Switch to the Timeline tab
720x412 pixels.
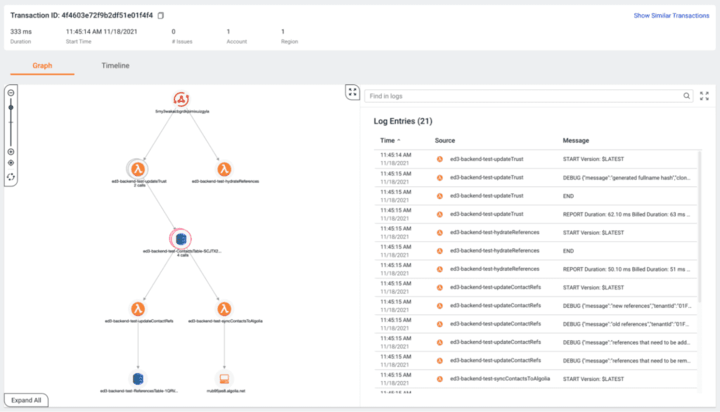tap(115, 66)
